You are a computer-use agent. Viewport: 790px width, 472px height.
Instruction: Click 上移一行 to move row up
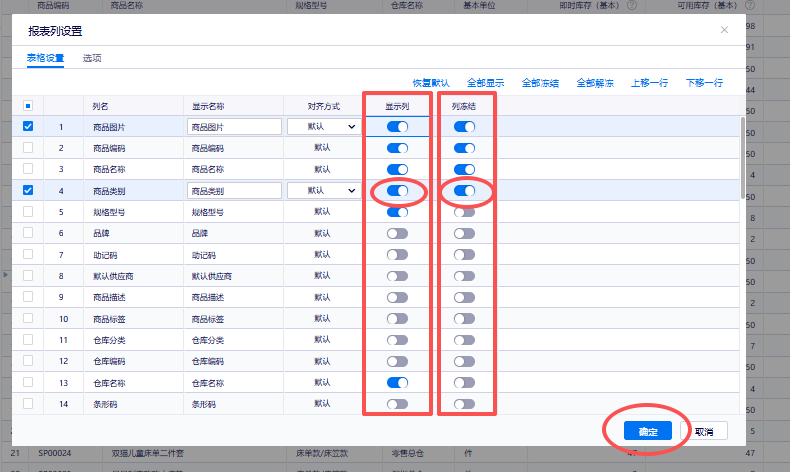pyautogui.click(x=650, y=83)
